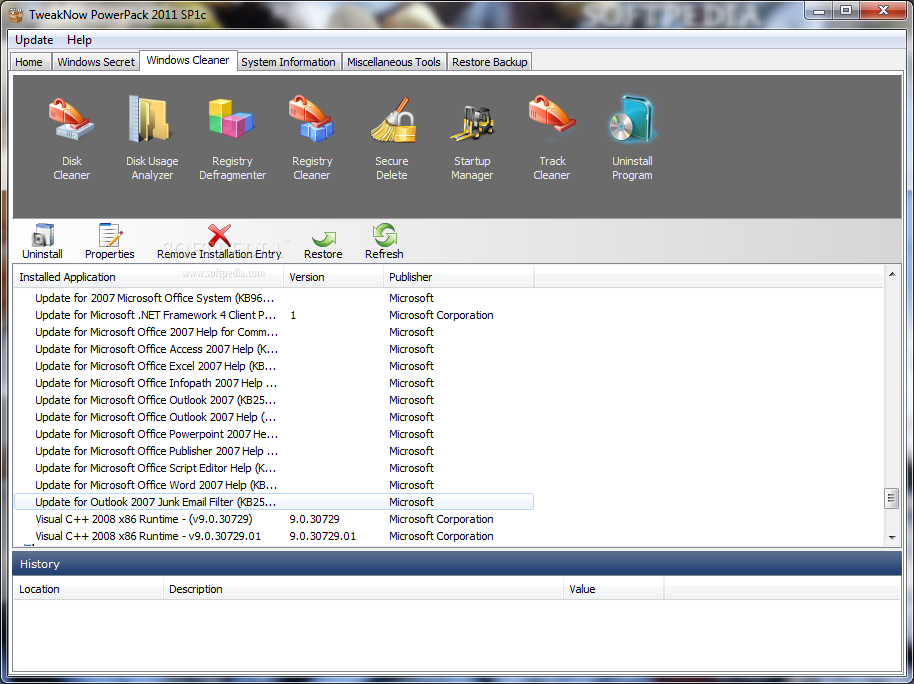Click Remove Installation Entry

[219, 241]
